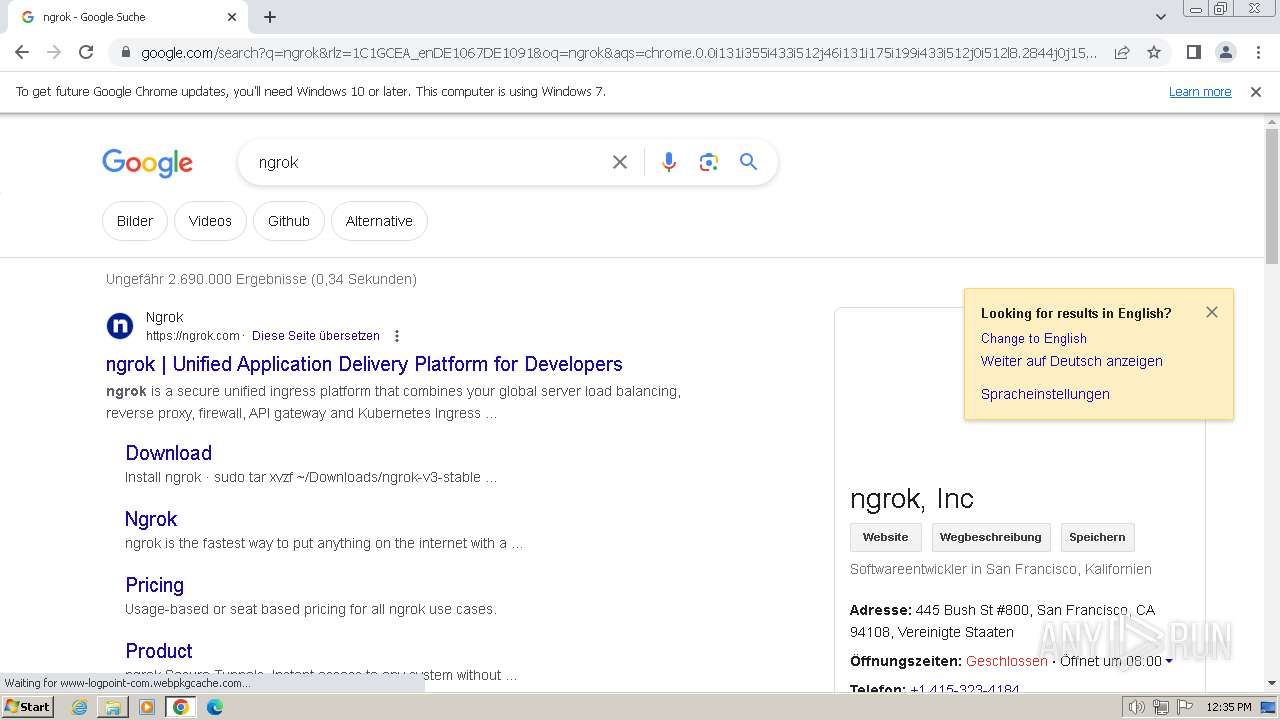Go back to the previous page
Viewport: 1280px width, 720px height.
22,52
